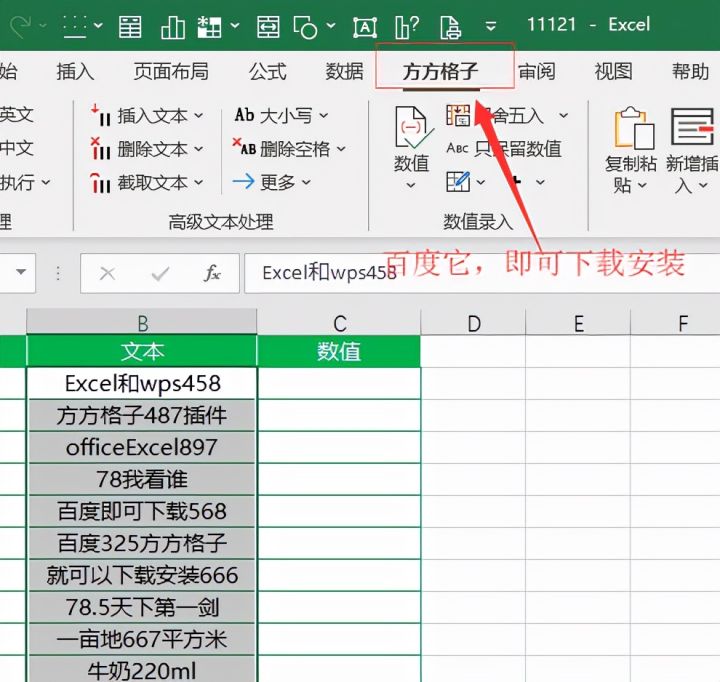Click the 插入文本 button
Screen dimensions: 720x682
[x=146, y=116]
